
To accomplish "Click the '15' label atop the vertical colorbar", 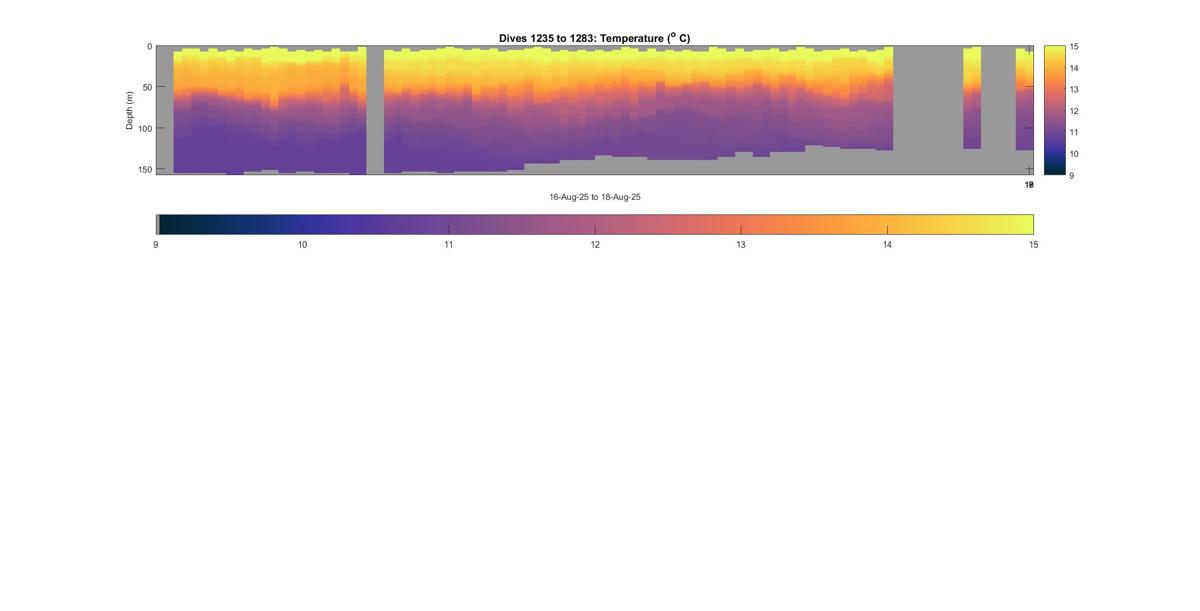I will [1074, 47].
